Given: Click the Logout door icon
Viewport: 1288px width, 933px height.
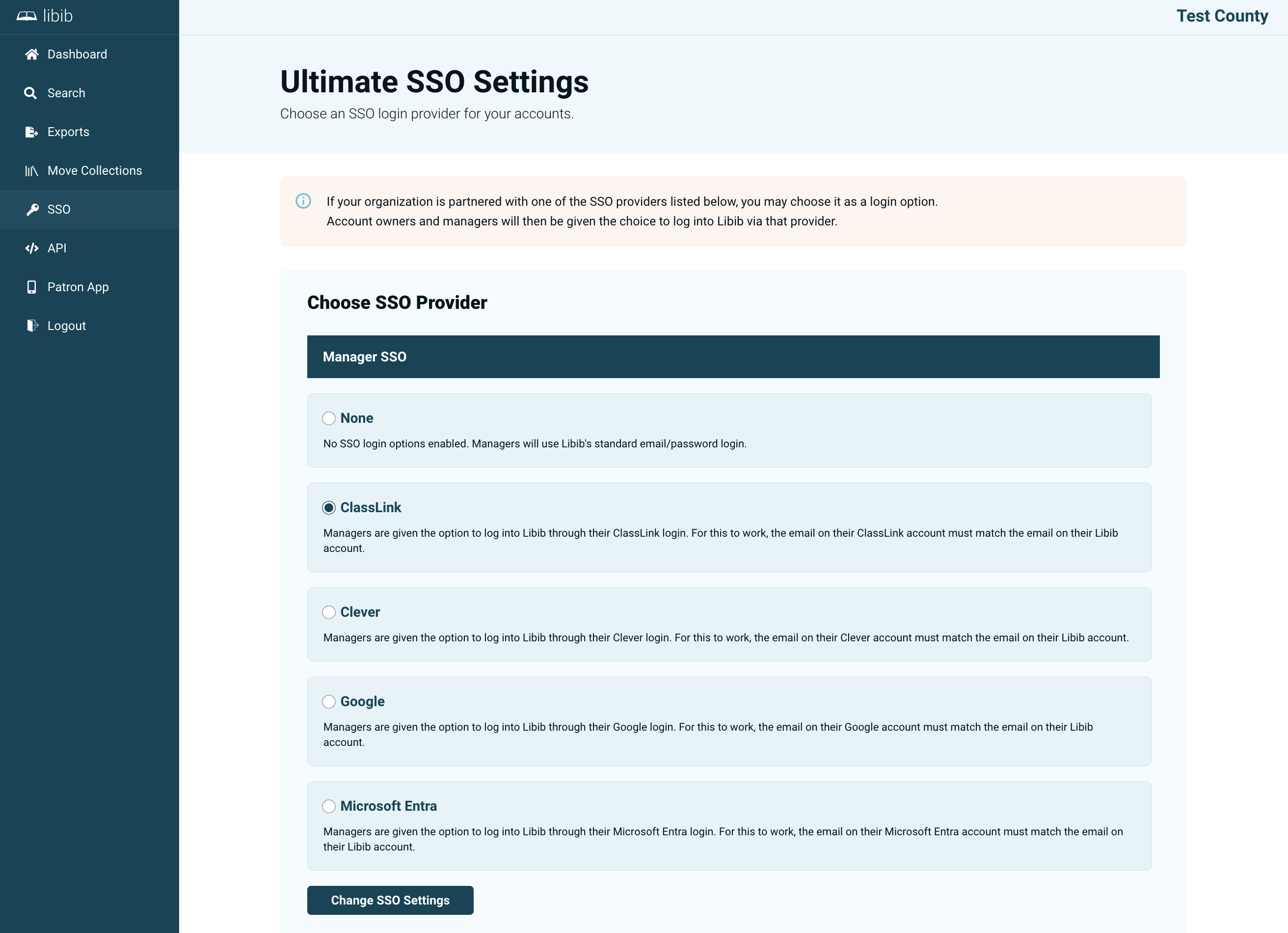Looking at the screenshot, I should (x=32, y=326).
